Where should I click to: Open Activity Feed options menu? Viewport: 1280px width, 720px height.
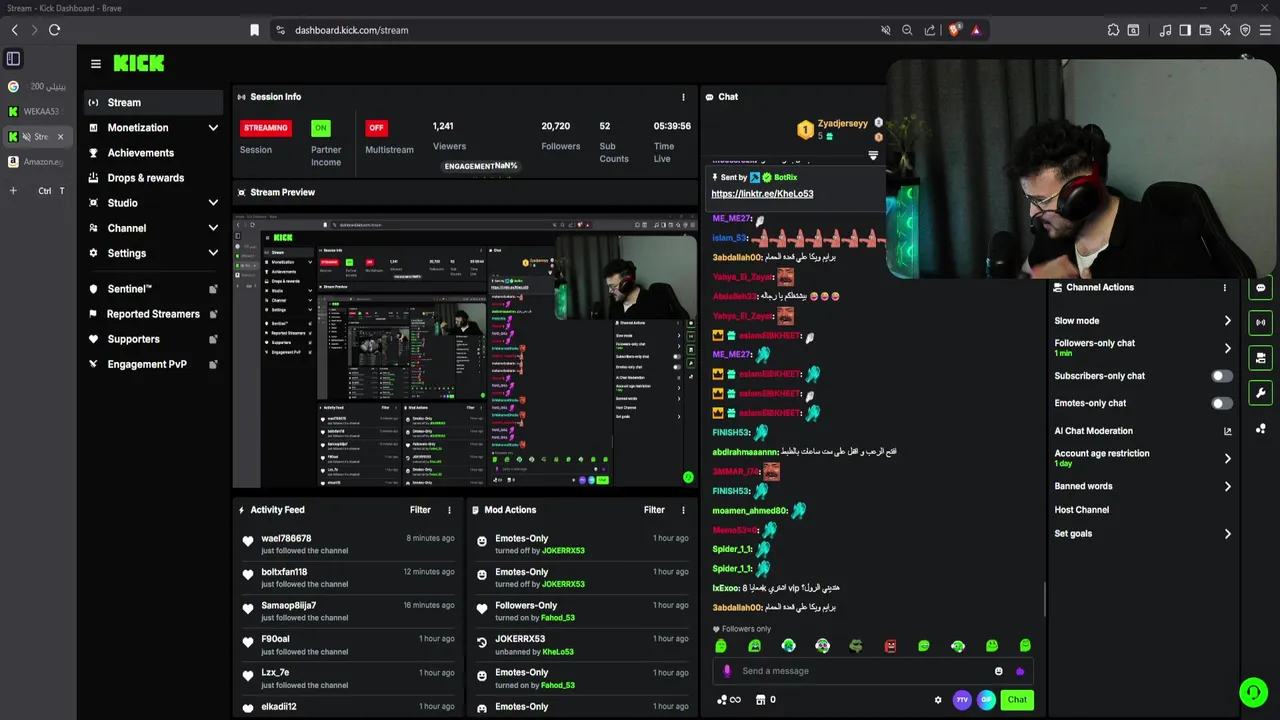click(449, 510)
